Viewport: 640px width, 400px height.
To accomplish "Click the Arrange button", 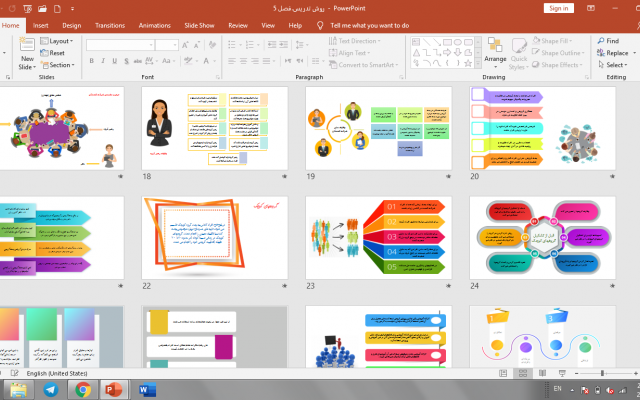I will (495, 51).
